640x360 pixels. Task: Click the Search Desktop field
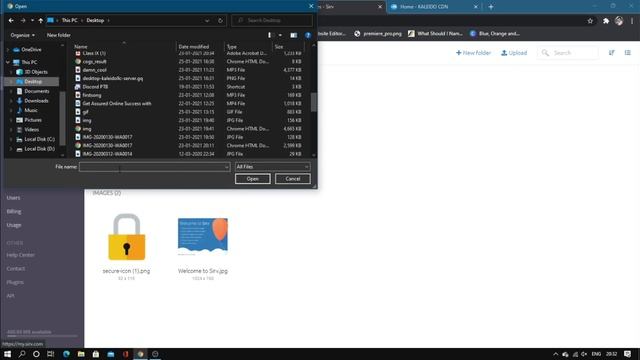[x=272, y=20]
